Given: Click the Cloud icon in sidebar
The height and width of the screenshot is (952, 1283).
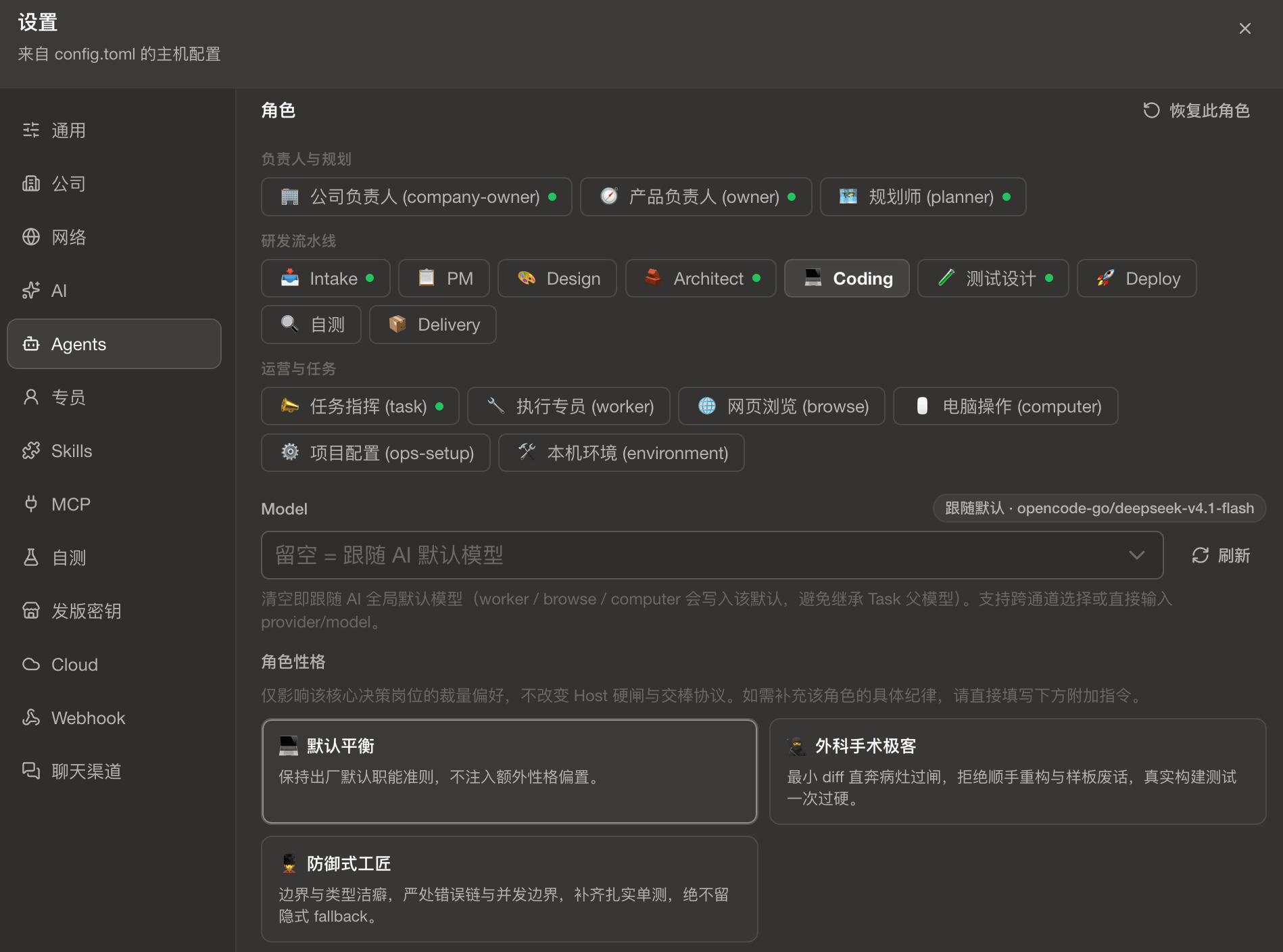Looking at the screenshot, I should (31, 665).
